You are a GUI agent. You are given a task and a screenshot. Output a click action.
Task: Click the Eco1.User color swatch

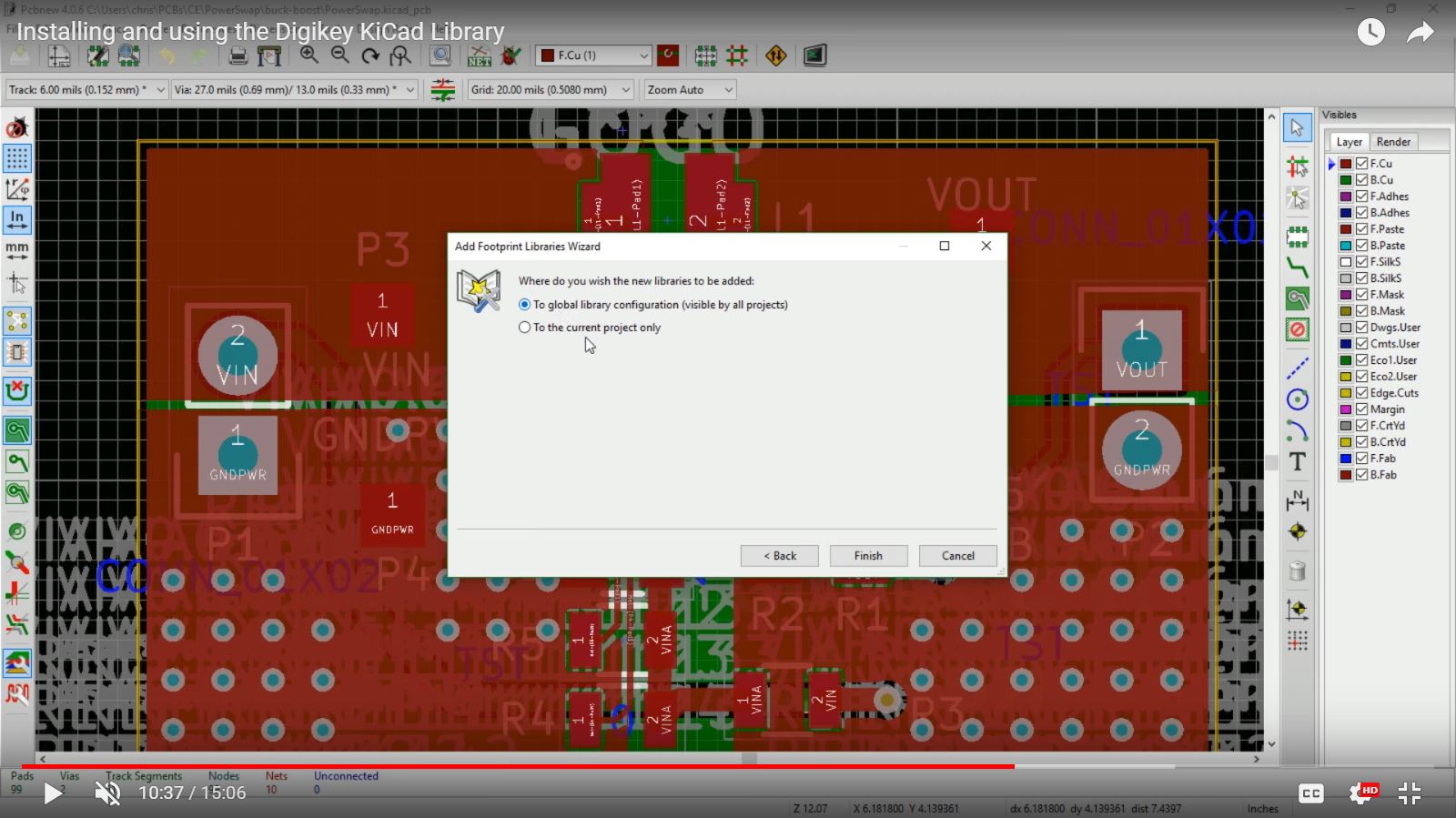(x=1345, y=360)
